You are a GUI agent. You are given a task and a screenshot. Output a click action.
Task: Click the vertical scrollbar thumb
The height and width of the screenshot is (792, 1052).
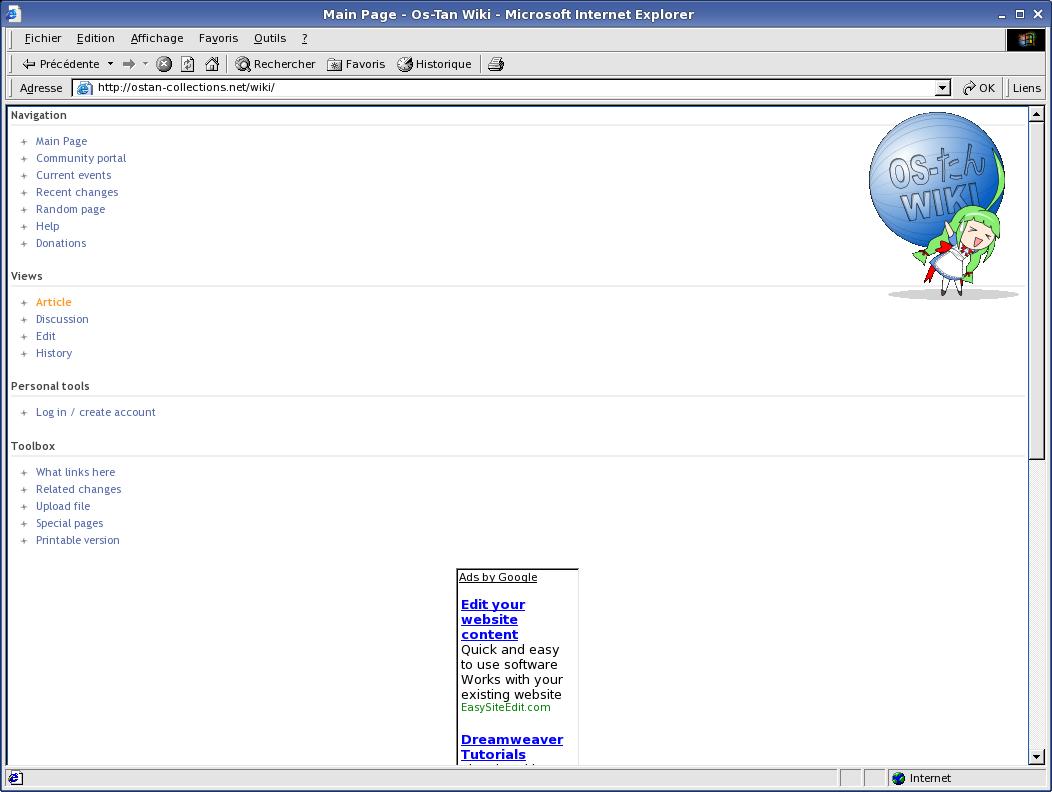pos(1037,291)
